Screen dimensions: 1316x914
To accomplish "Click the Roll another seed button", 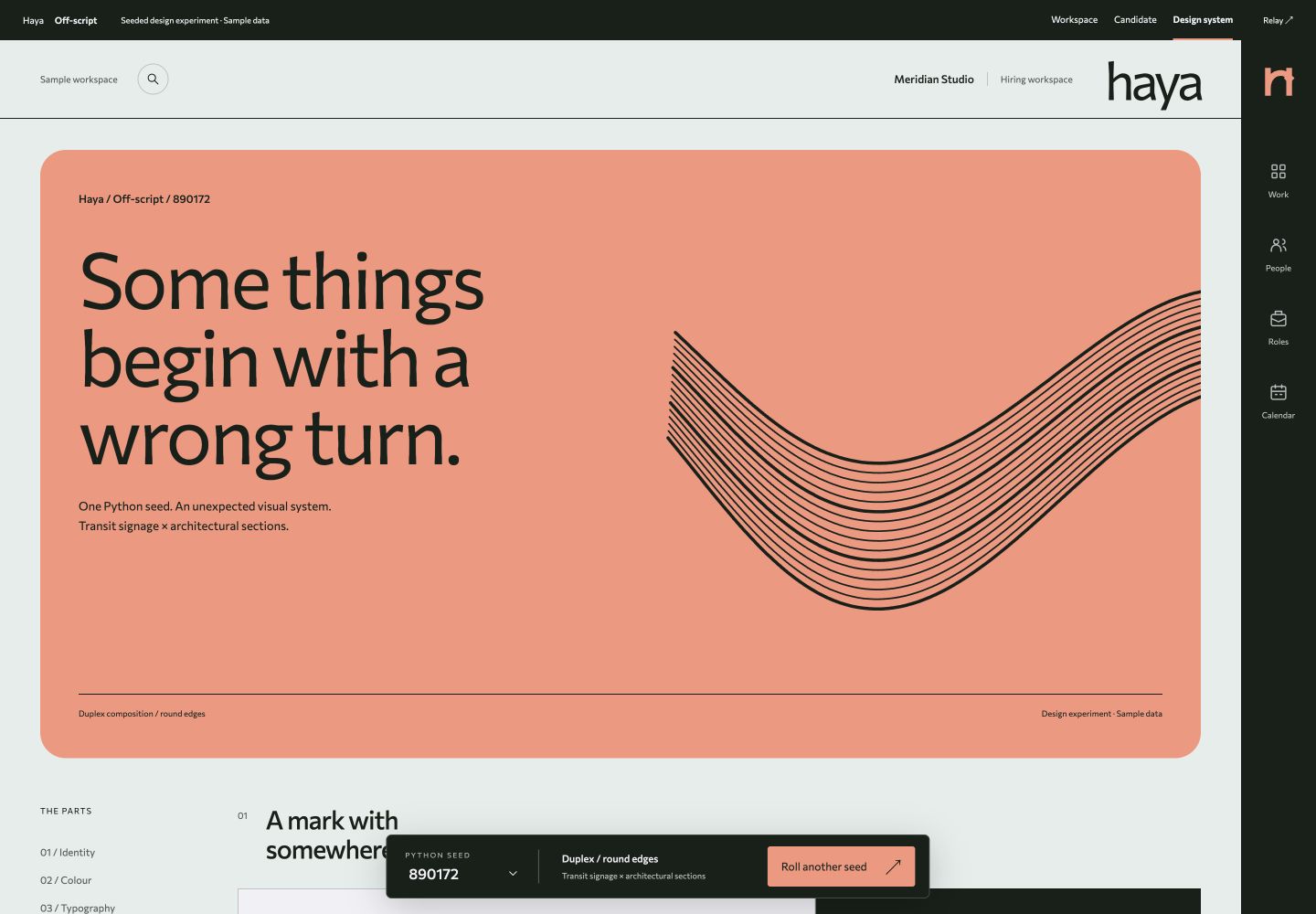I will pyautogui.click(x=841, y=866).
